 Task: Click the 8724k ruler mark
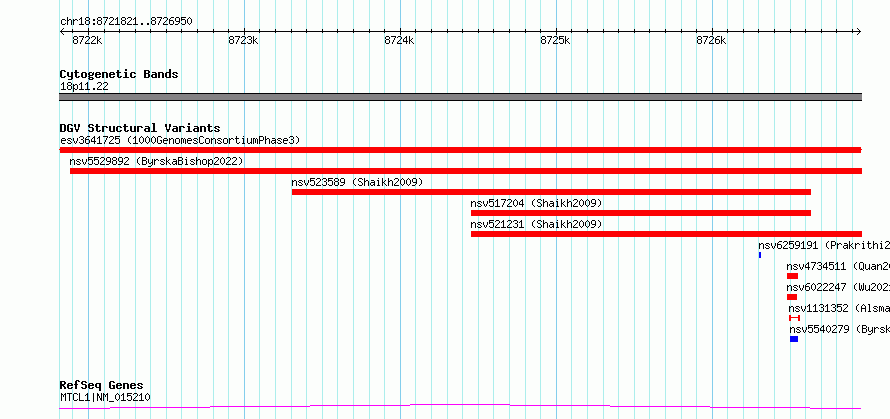tap(400, 40)
